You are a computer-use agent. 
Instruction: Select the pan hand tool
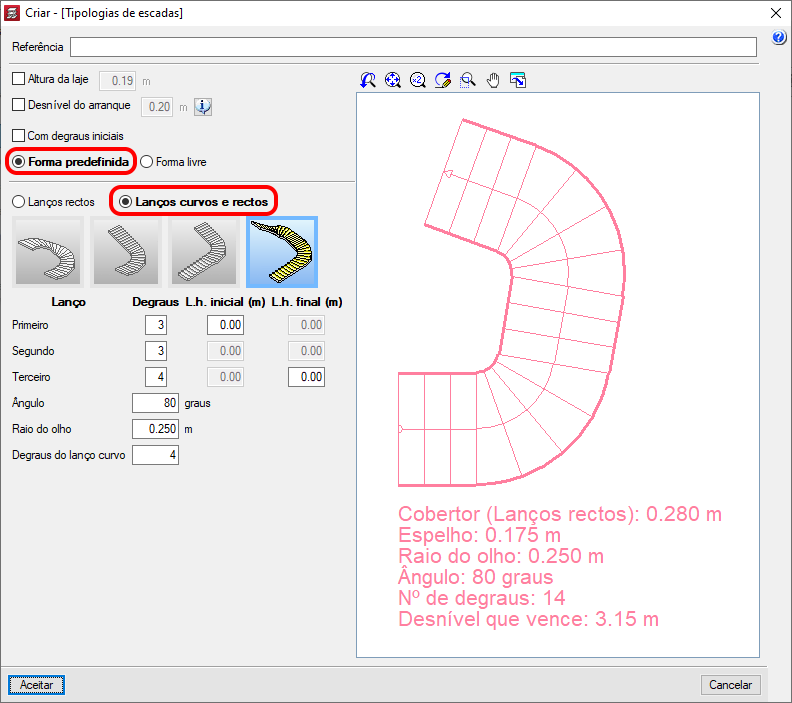point(493,80)
